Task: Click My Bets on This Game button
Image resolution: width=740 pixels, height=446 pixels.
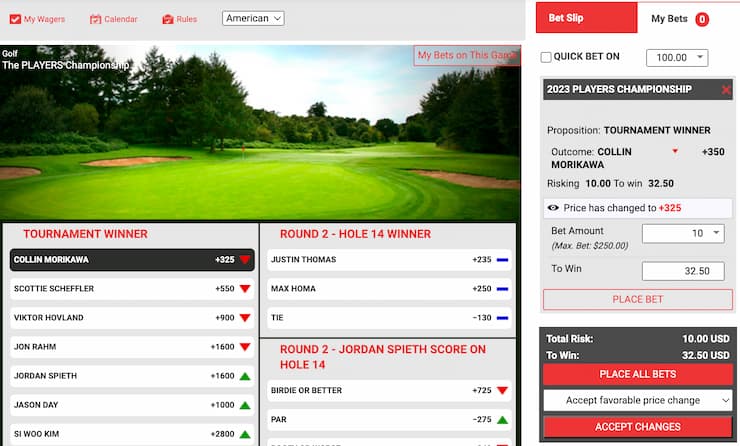Action: tap(467, 55)
